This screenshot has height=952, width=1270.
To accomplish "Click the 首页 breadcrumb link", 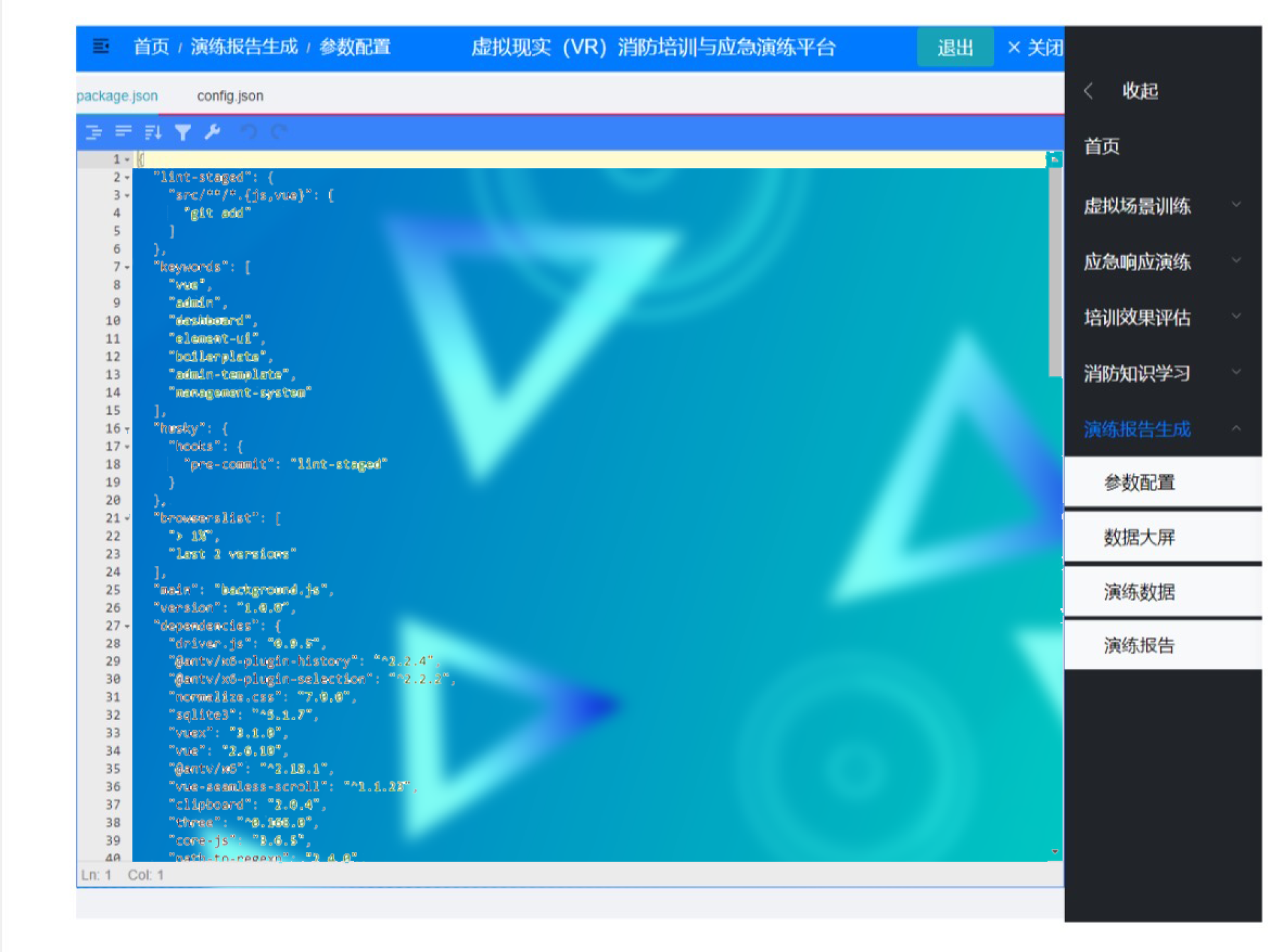I will (x=151, y=47).
